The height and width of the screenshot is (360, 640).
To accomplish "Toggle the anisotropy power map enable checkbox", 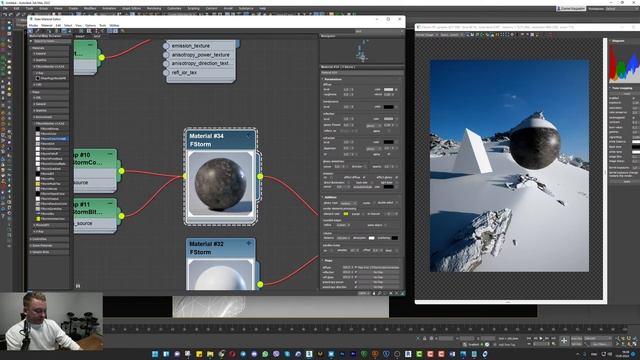I will tap(356, 282).
